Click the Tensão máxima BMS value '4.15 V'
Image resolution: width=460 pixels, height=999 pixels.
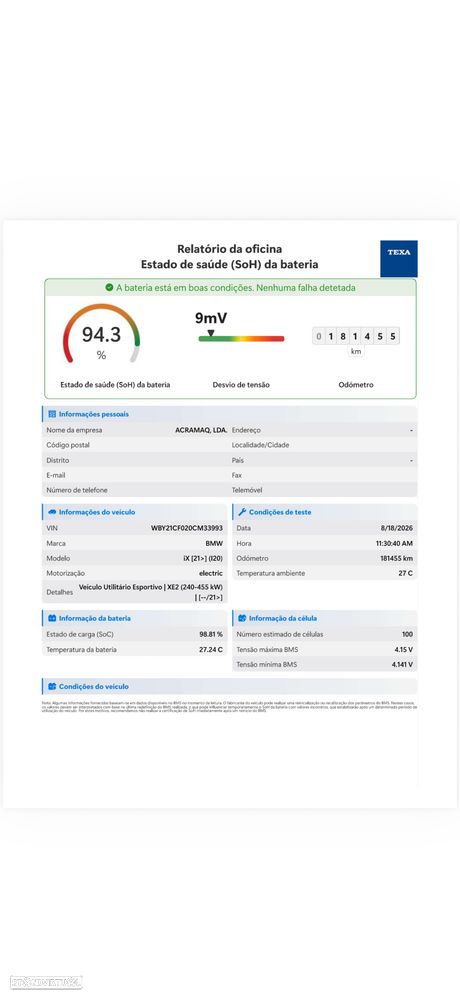(x=404, y=650)
